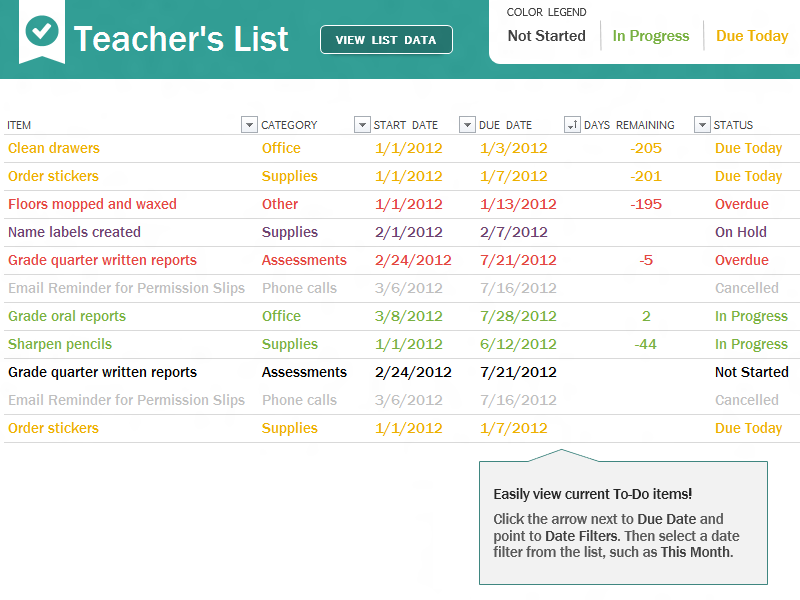This screenshot has width=800, height=600.
Task: Click the Teacher's List title text
Action: (181, 39)
